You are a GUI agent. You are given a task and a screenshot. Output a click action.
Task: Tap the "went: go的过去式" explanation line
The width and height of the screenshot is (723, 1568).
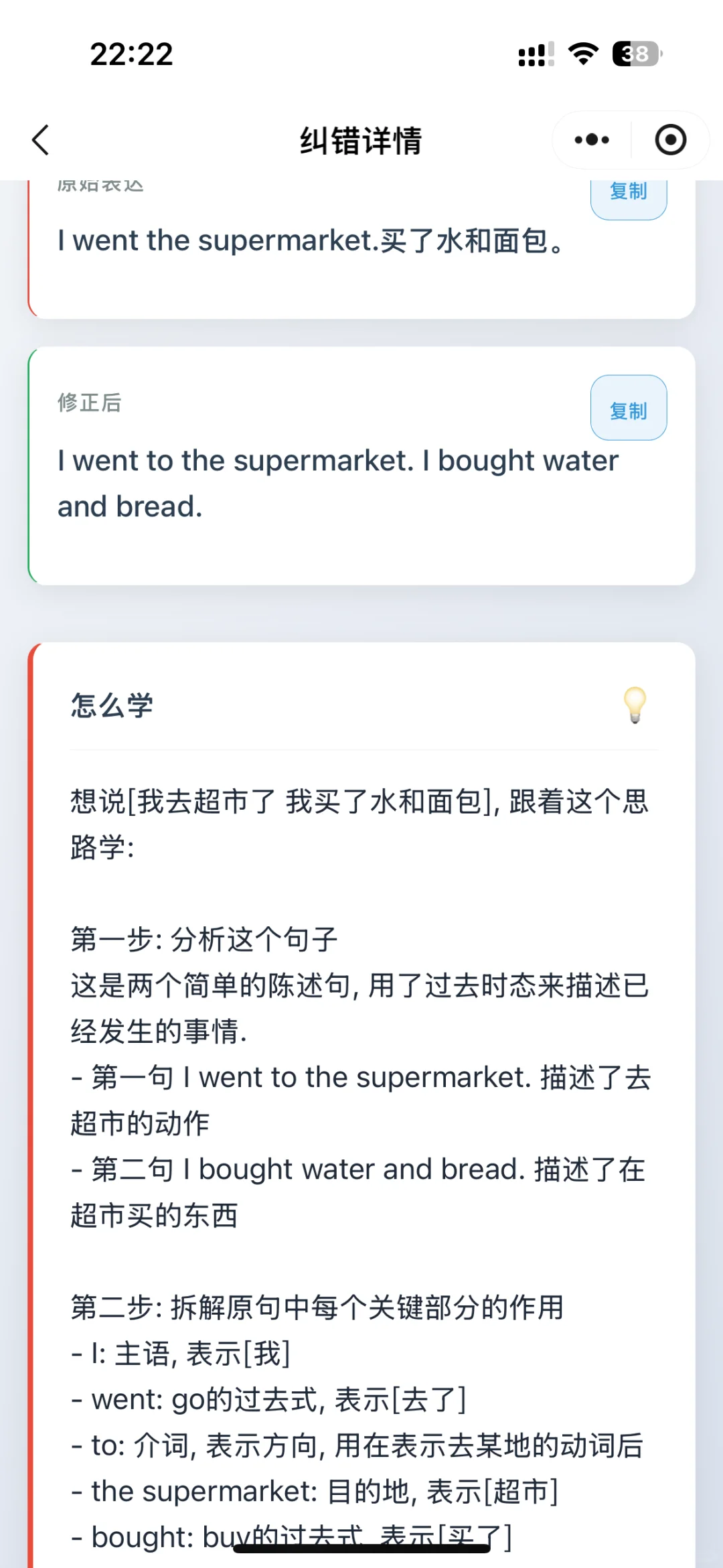pyautogui.click(x=268, y=1399)
